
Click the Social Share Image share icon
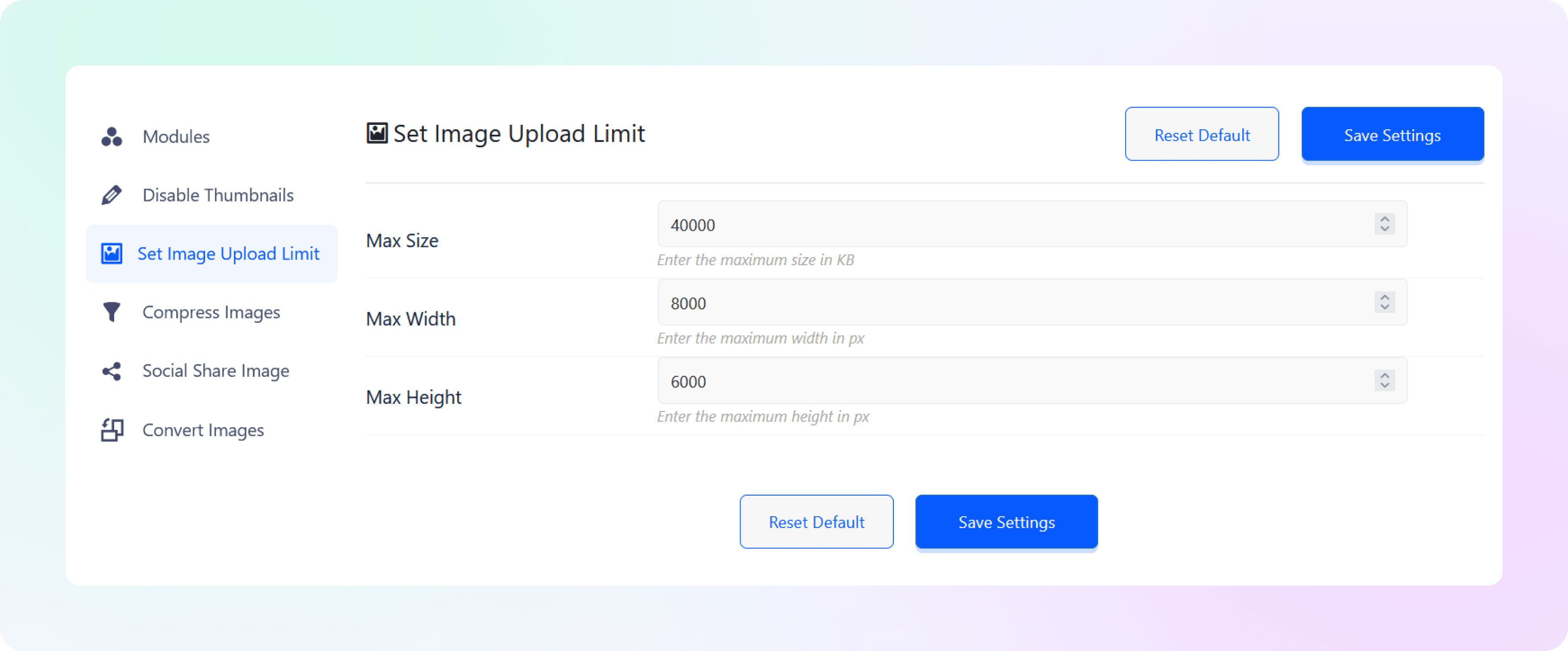pos(112,371)
